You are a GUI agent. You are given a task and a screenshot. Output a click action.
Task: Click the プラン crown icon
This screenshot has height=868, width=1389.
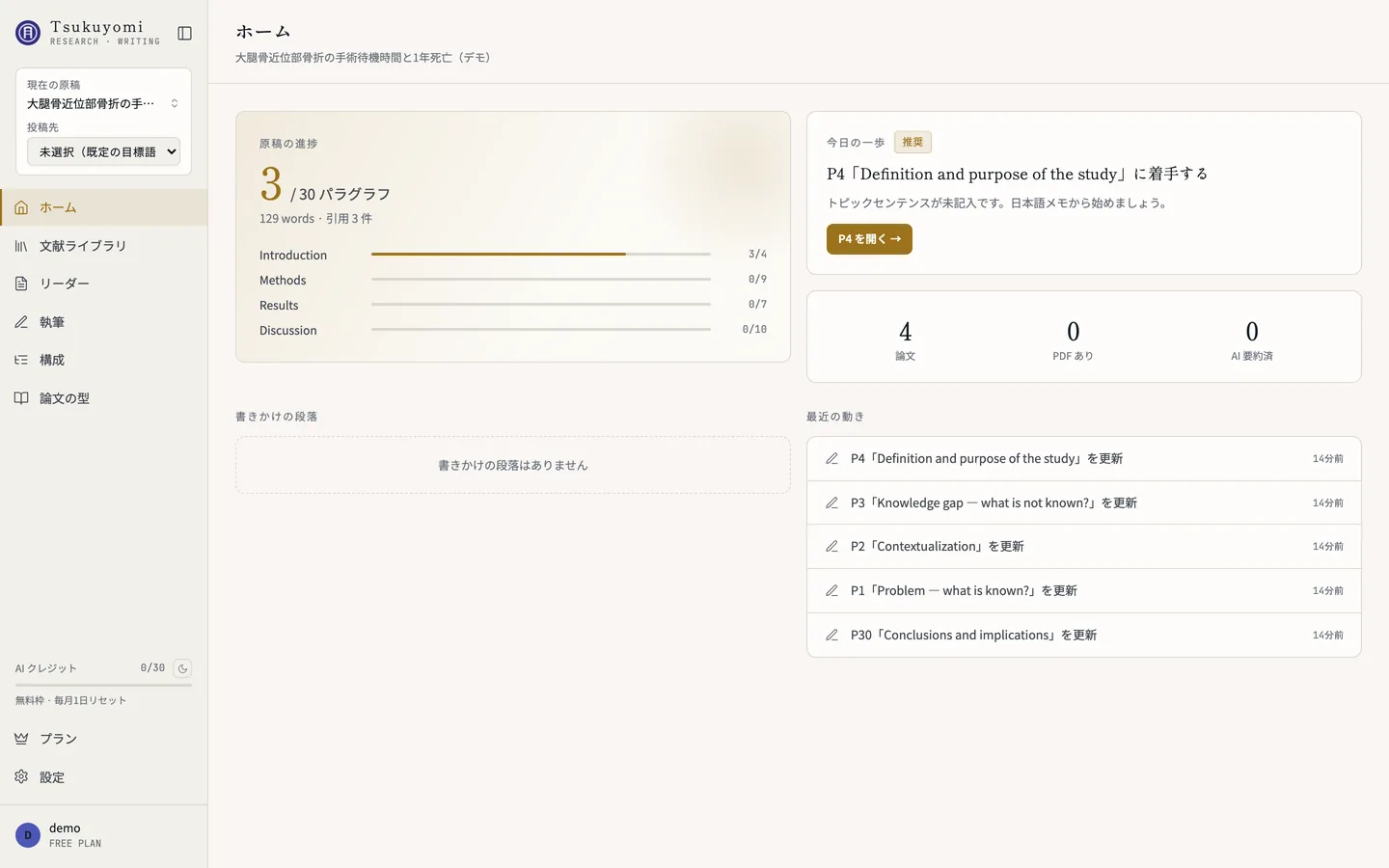coord(21,739)
